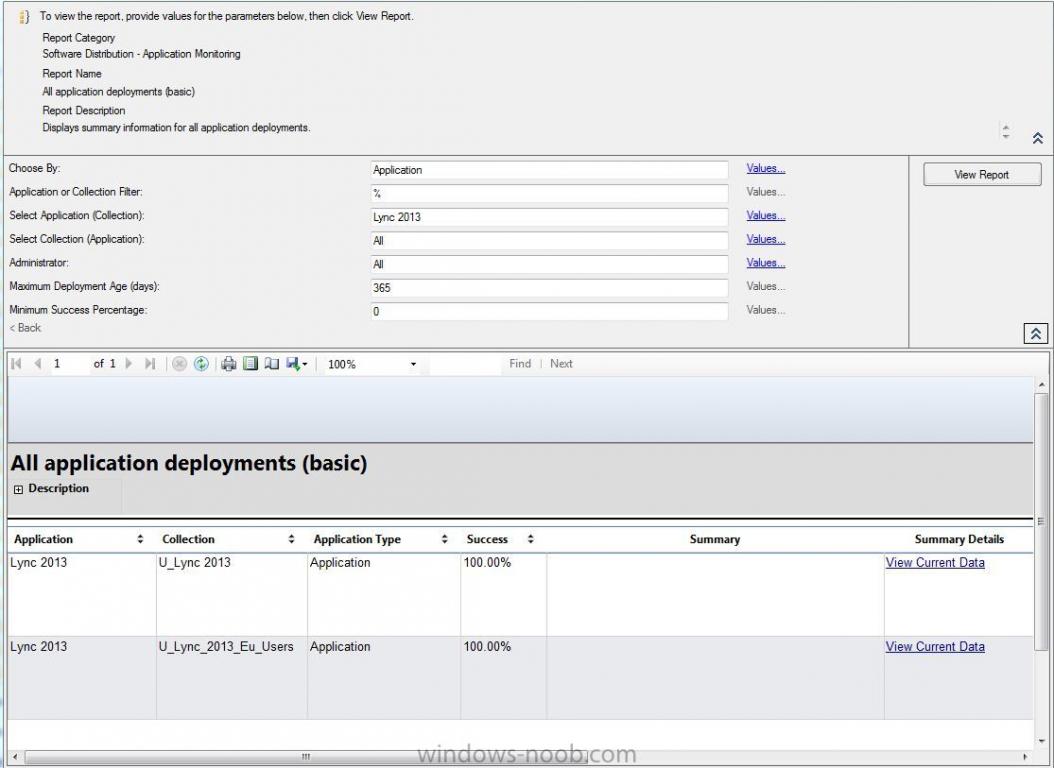Sort by Success column
1054x768 pixels.
tap(530, 539)
